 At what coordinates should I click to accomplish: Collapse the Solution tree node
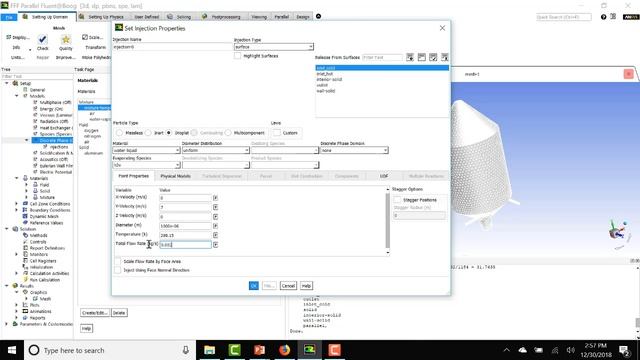[x=7, y=229]
